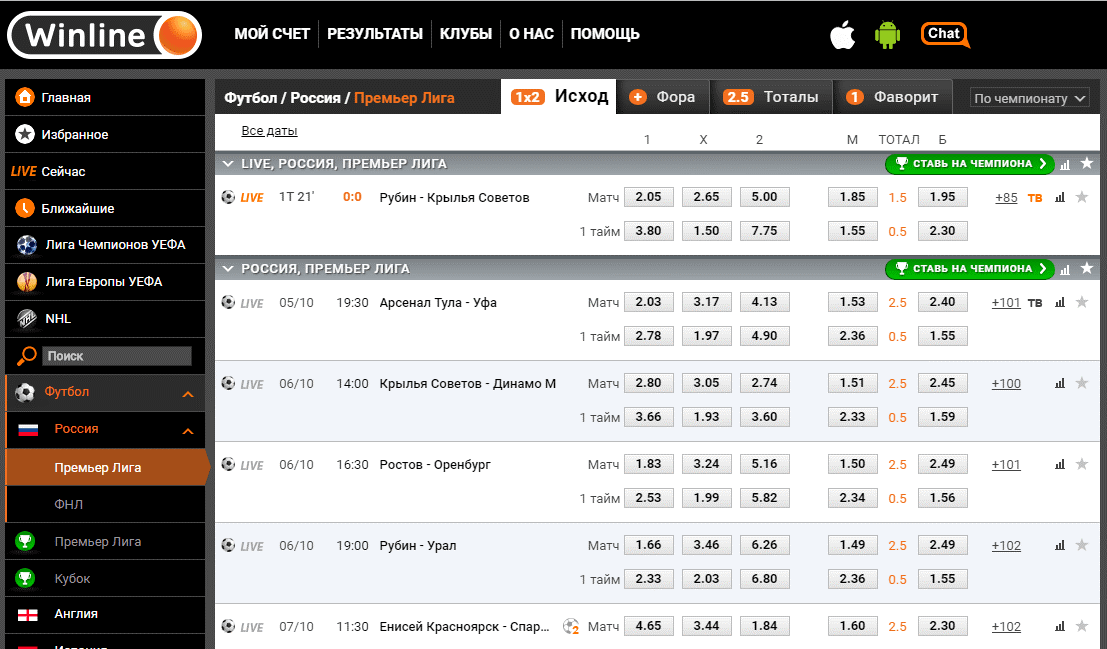Favorite the Крылья Советов - Динамо М match

click(x=1082, y=383)
